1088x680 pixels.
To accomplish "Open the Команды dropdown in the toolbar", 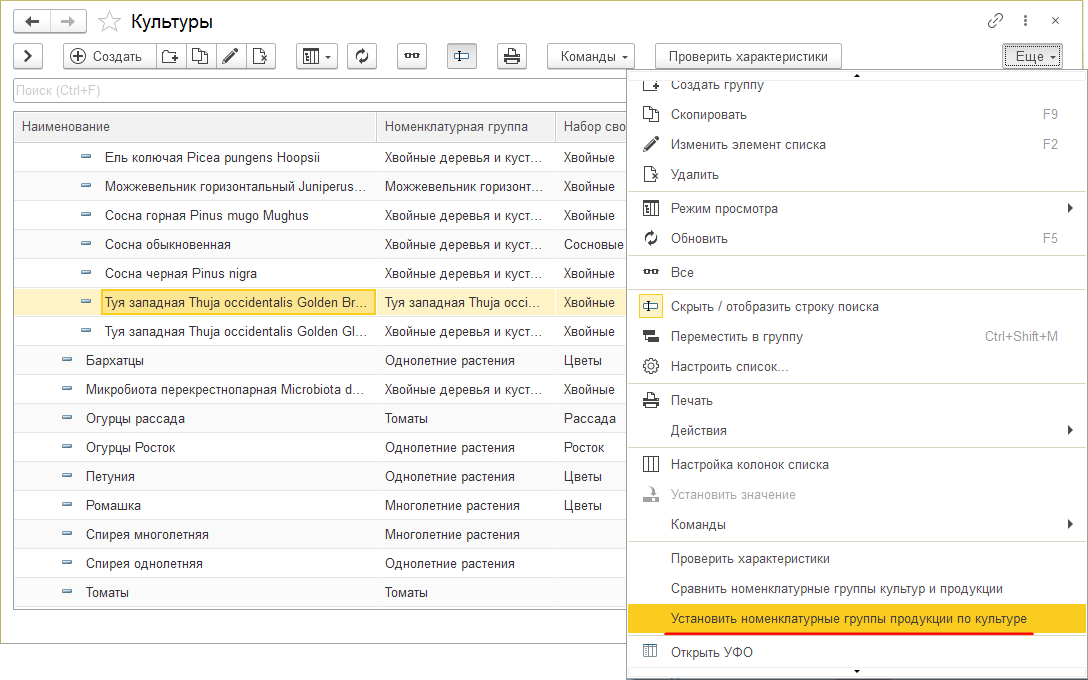I will 591,56.
